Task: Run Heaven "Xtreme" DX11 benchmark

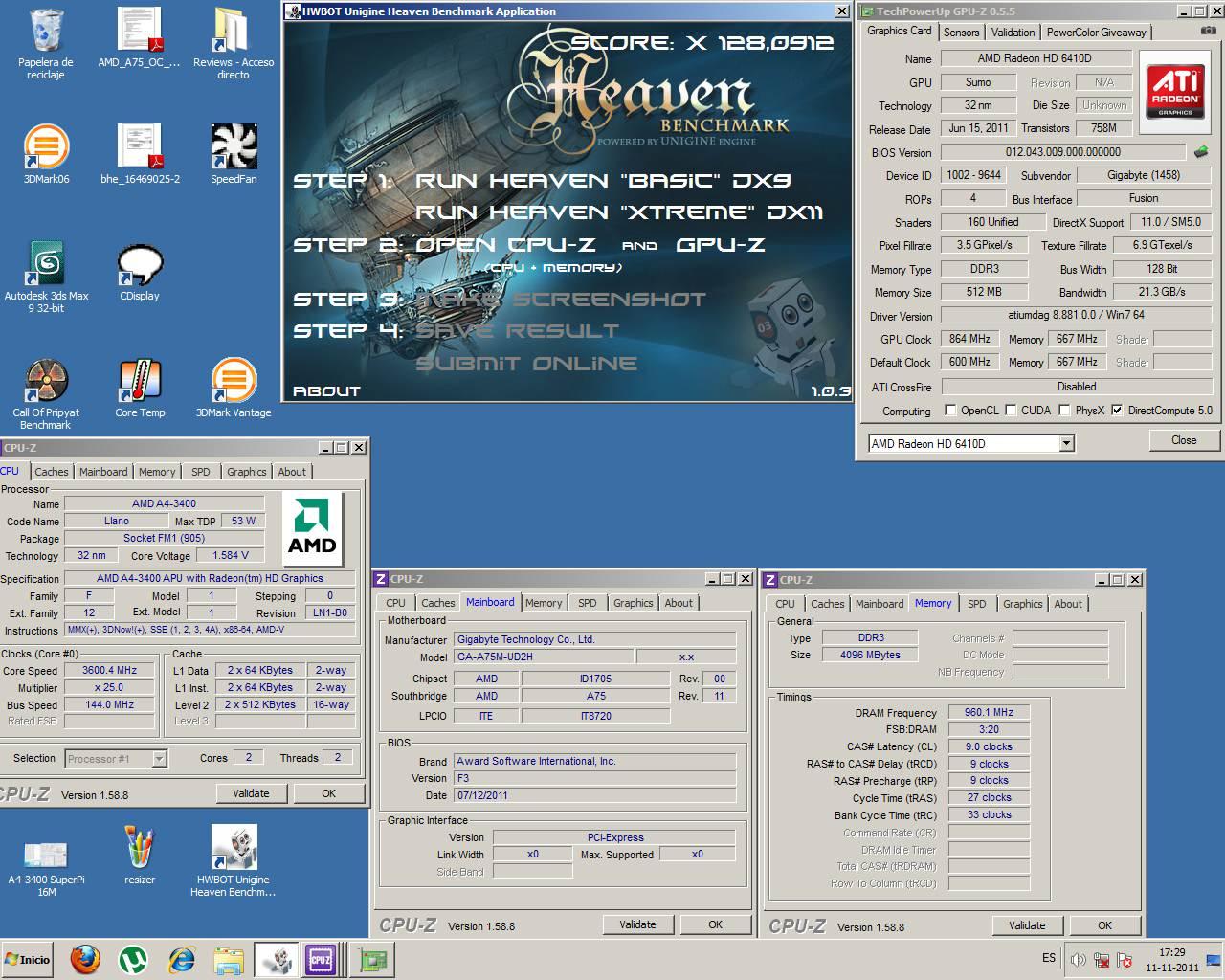Action: [x=619, y=212]
